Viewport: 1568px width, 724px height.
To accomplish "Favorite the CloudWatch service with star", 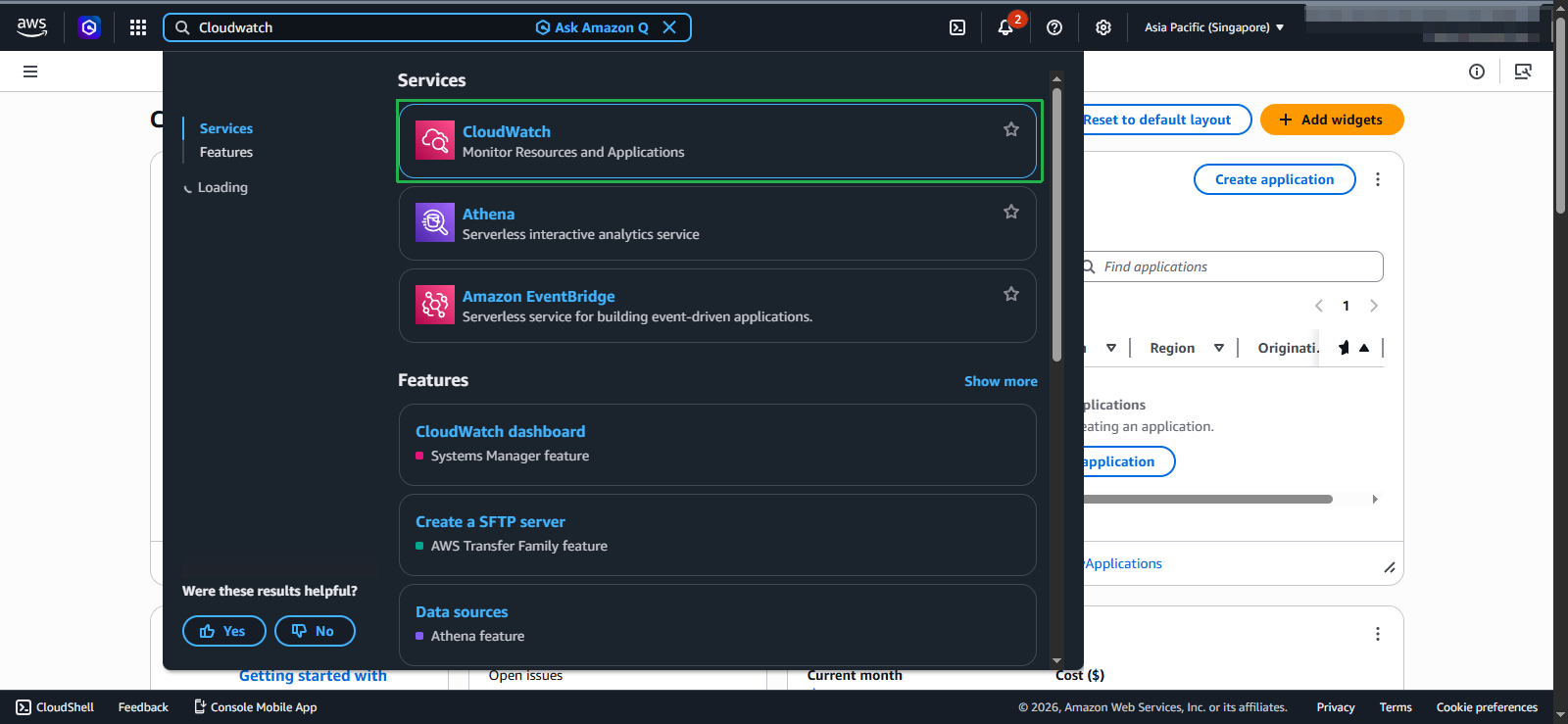I will [x=1011, y=129].
